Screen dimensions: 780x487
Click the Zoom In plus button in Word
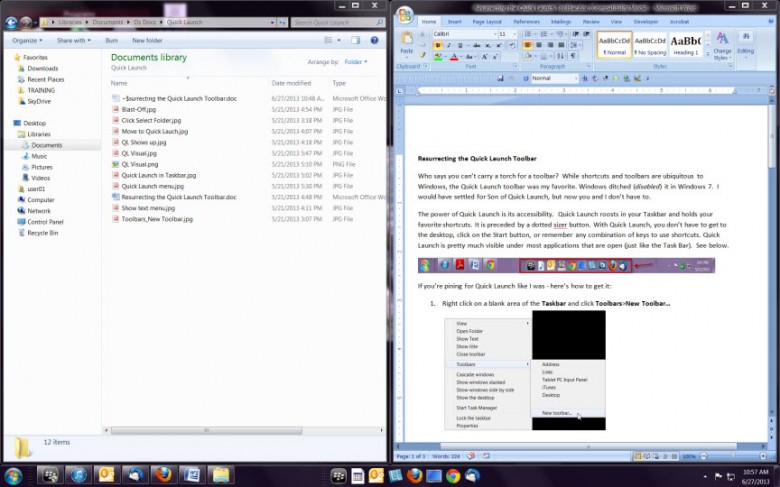tap(763, 456)
